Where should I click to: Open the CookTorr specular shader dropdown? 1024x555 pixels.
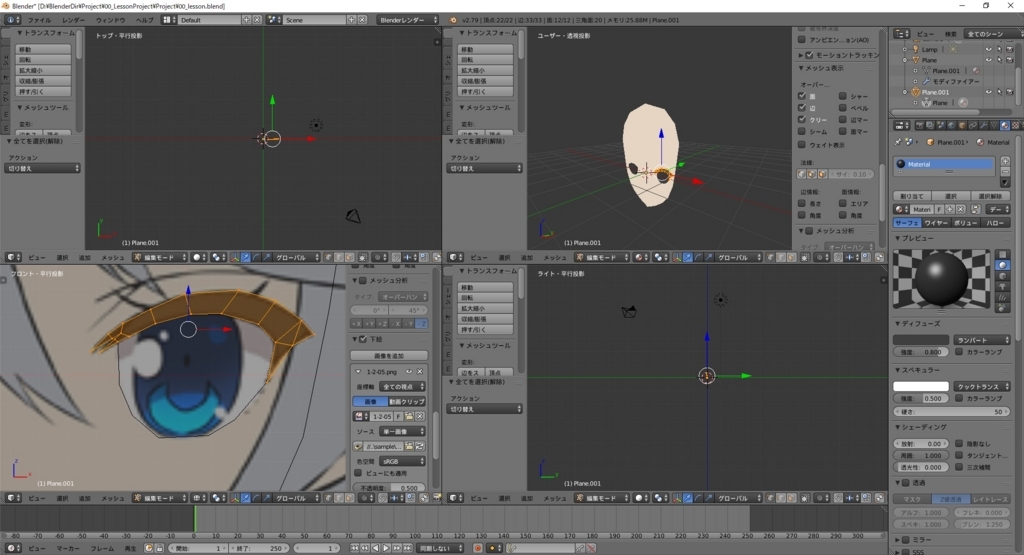pyautogui.click(x=982, y=387)
